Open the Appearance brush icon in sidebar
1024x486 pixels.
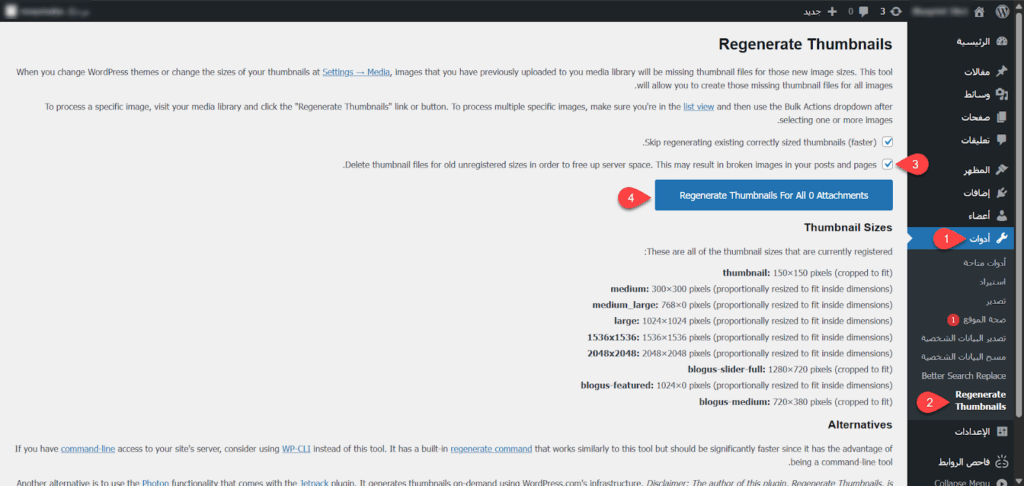pos(1002,170)
